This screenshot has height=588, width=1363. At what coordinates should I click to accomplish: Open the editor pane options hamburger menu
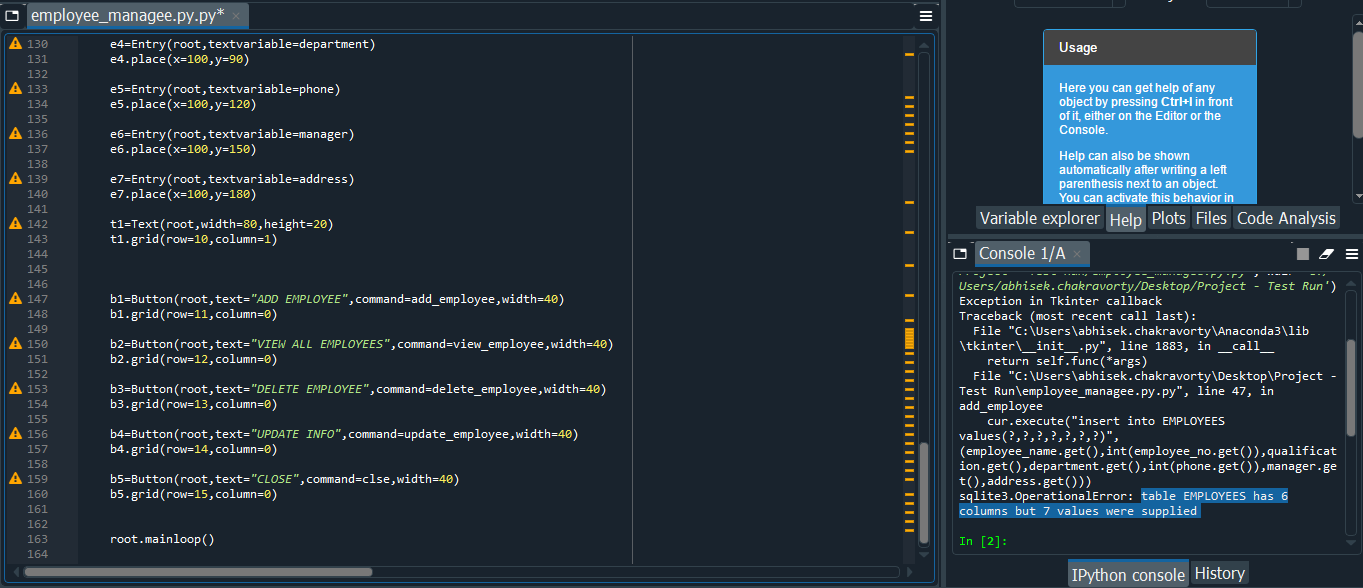pos(925,15)
